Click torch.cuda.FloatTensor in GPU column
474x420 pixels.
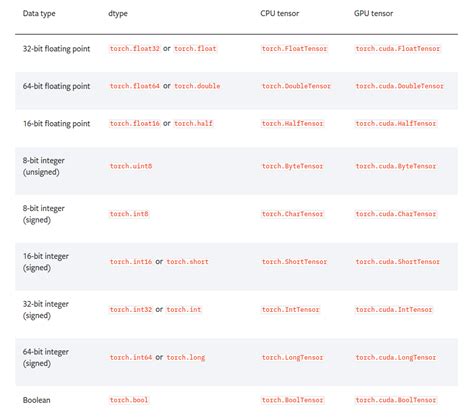tap(398, 49)
